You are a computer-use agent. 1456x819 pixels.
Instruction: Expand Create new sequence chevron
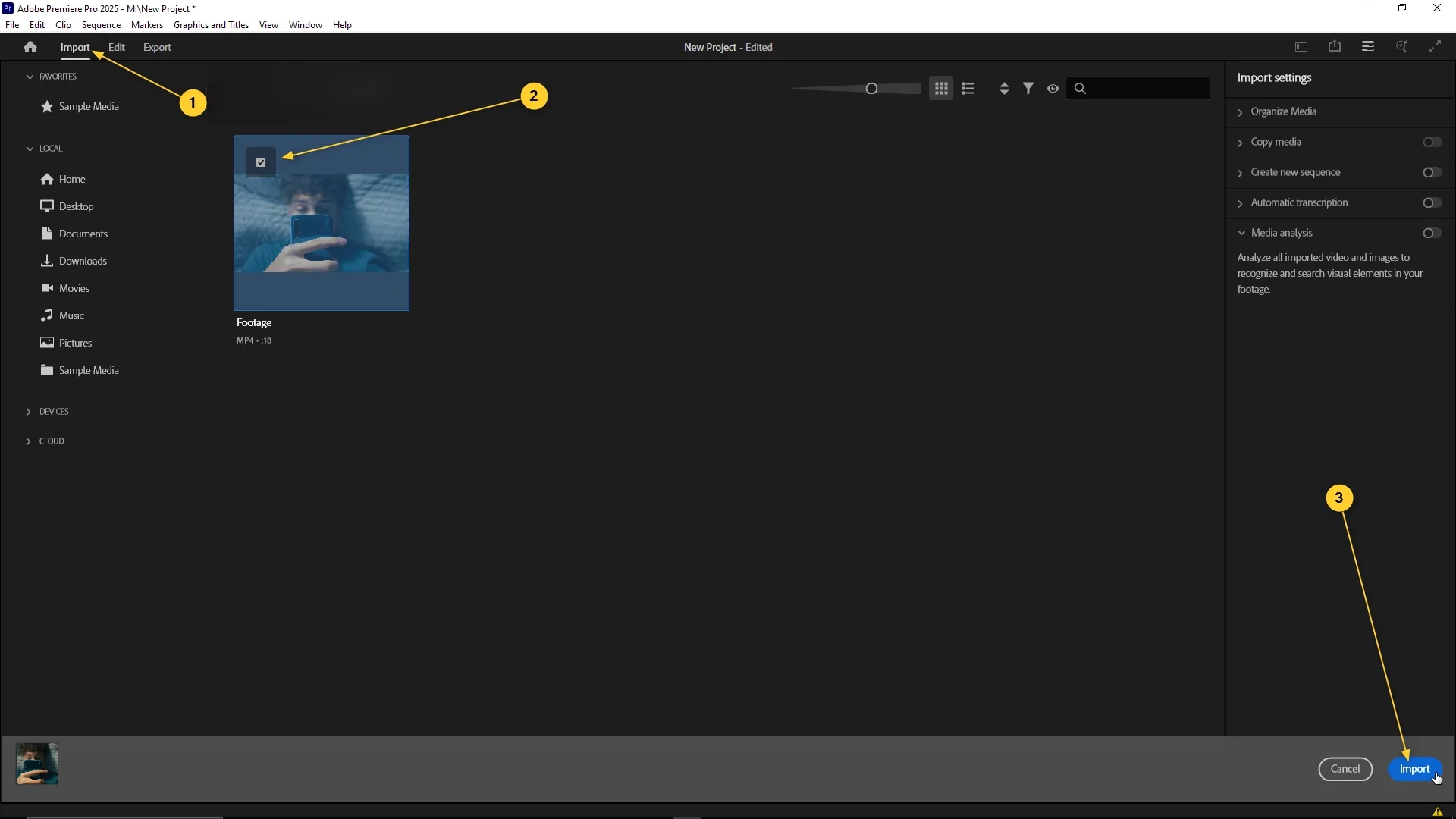pos(1241,173)
